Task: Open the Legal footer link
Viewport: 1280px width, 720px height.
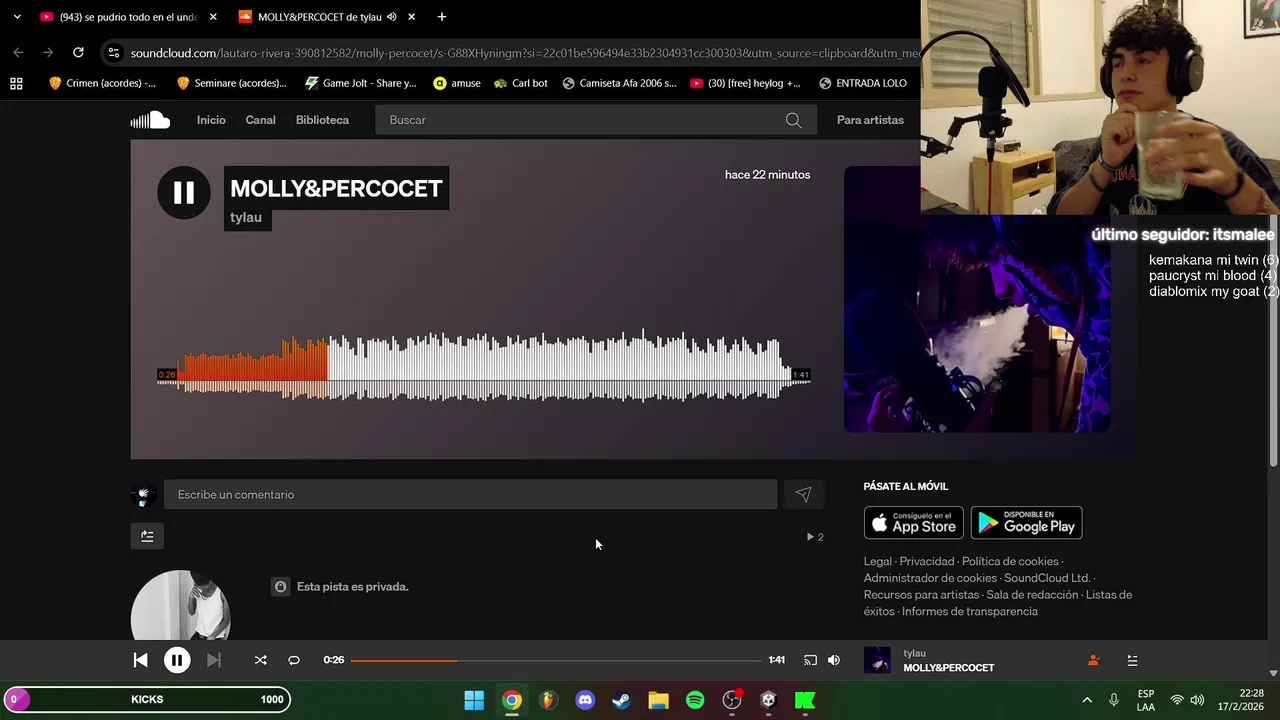Action: click(877, 562)
